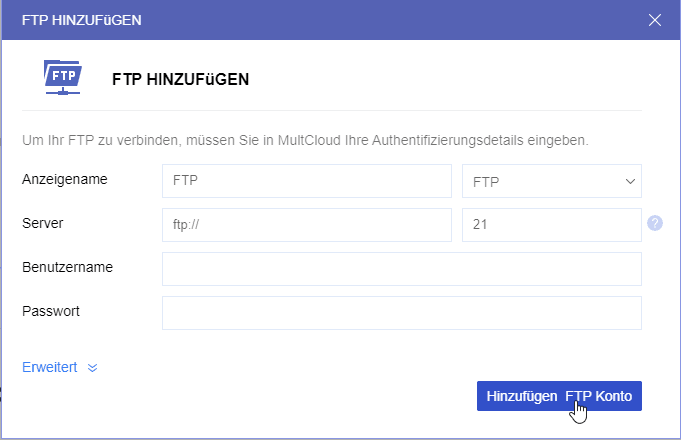Click into the Server ftp:// address field
This screenshot has width=681, height=440.
306,225
